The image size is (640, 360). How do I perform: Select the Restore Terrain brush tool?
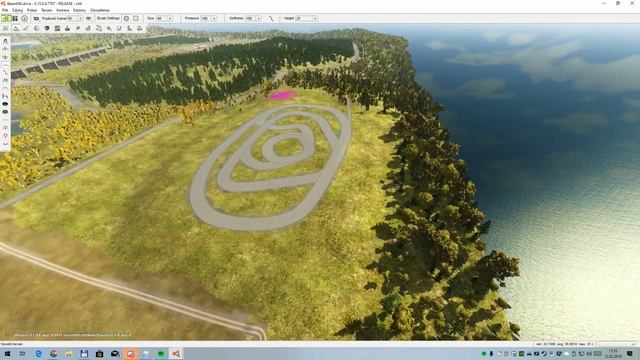coord(5,112)
